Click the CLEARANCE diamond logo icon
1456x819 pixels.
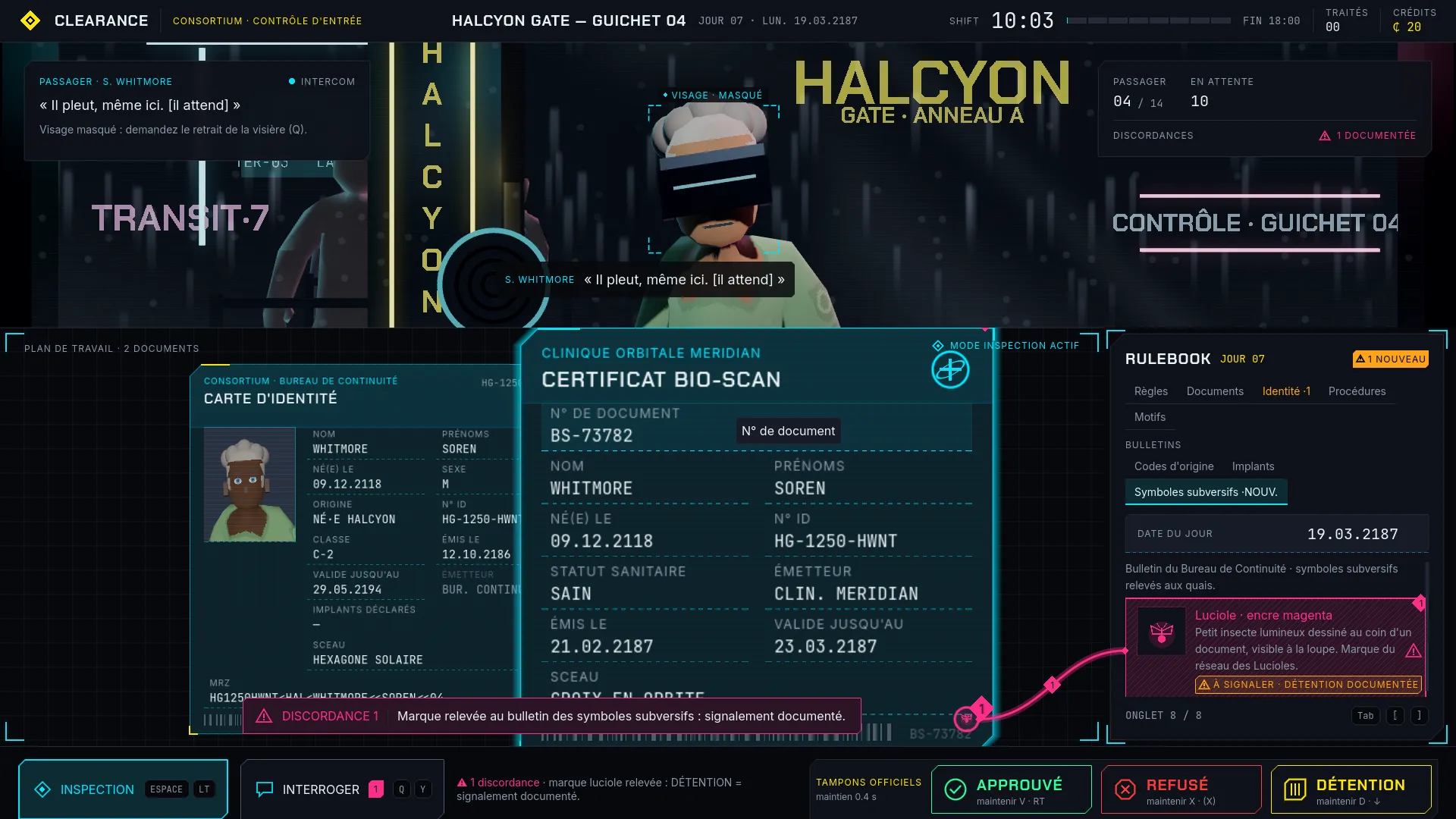pyautogui.click(x=30, y=20)
